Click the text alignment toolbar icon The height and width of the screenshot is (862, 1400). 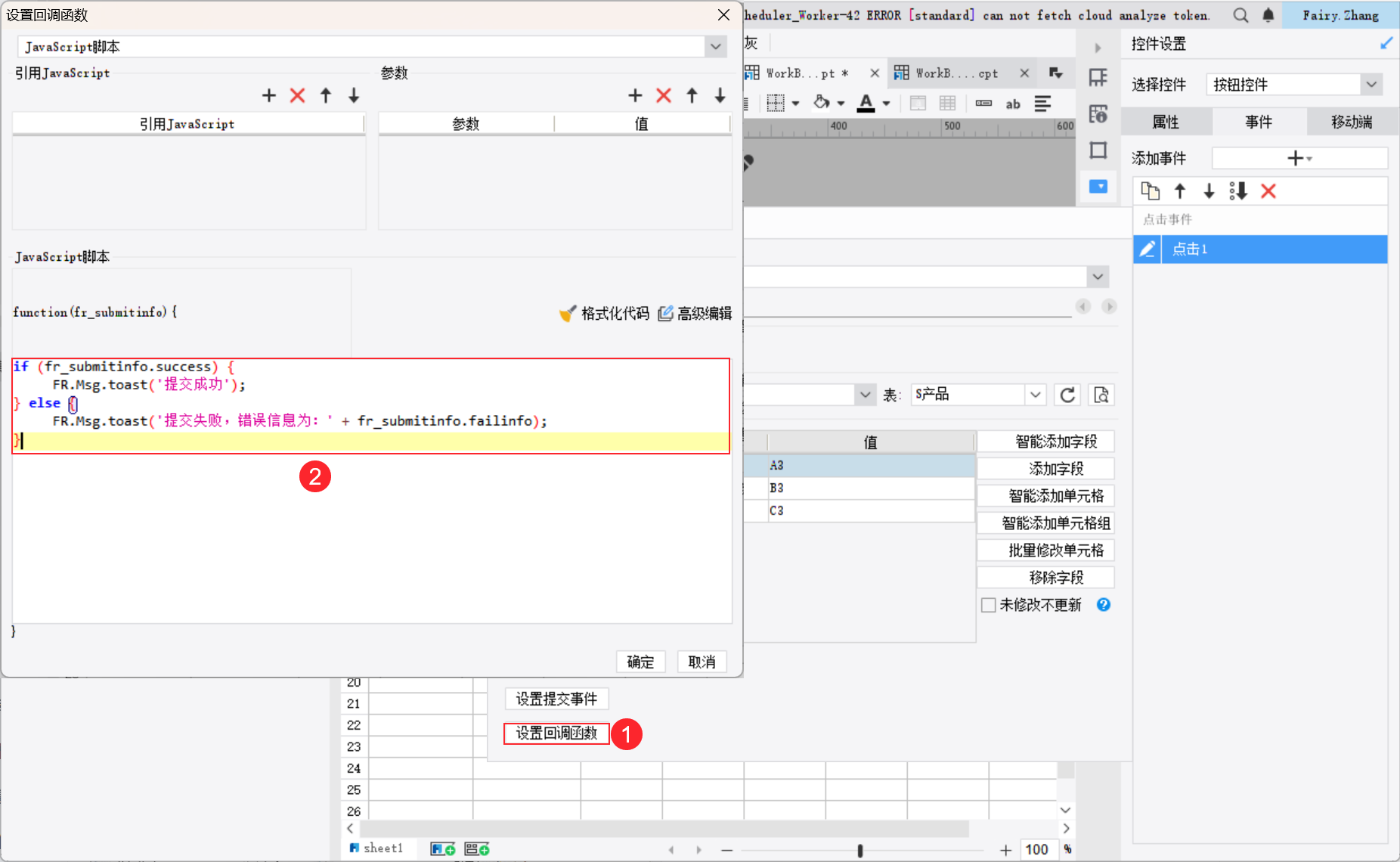tap(1042, 104)
